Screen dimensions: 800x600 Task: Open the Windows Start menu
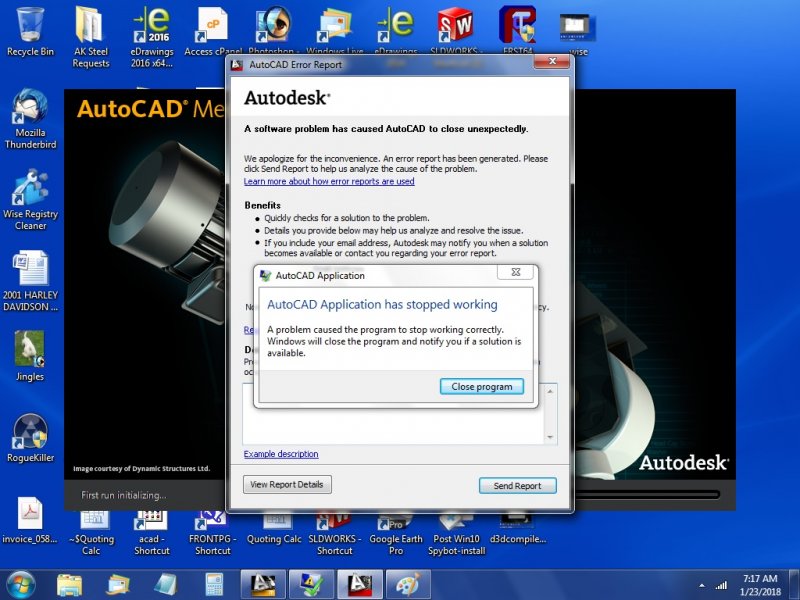click(x=20, y=585)
